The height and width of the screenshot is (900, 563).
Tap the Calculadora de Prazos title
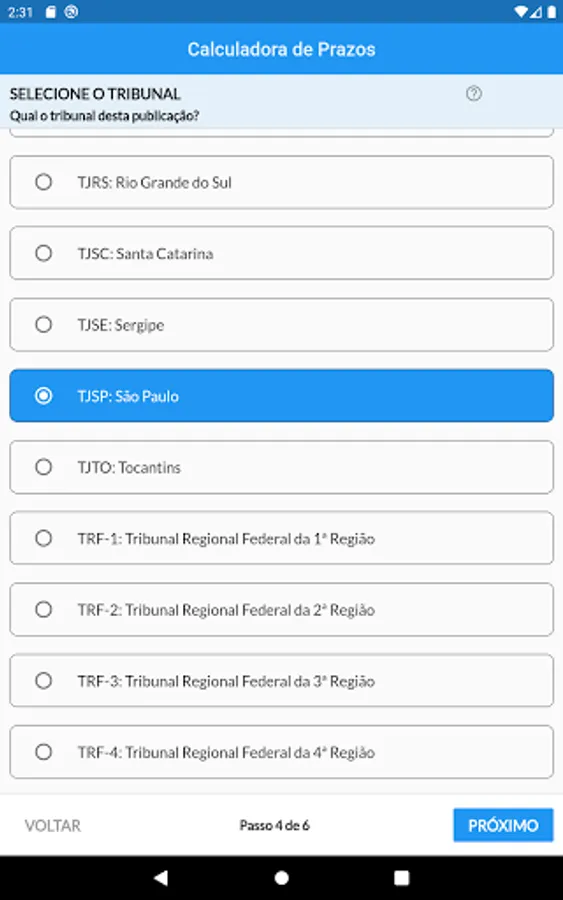coord(281,49)
